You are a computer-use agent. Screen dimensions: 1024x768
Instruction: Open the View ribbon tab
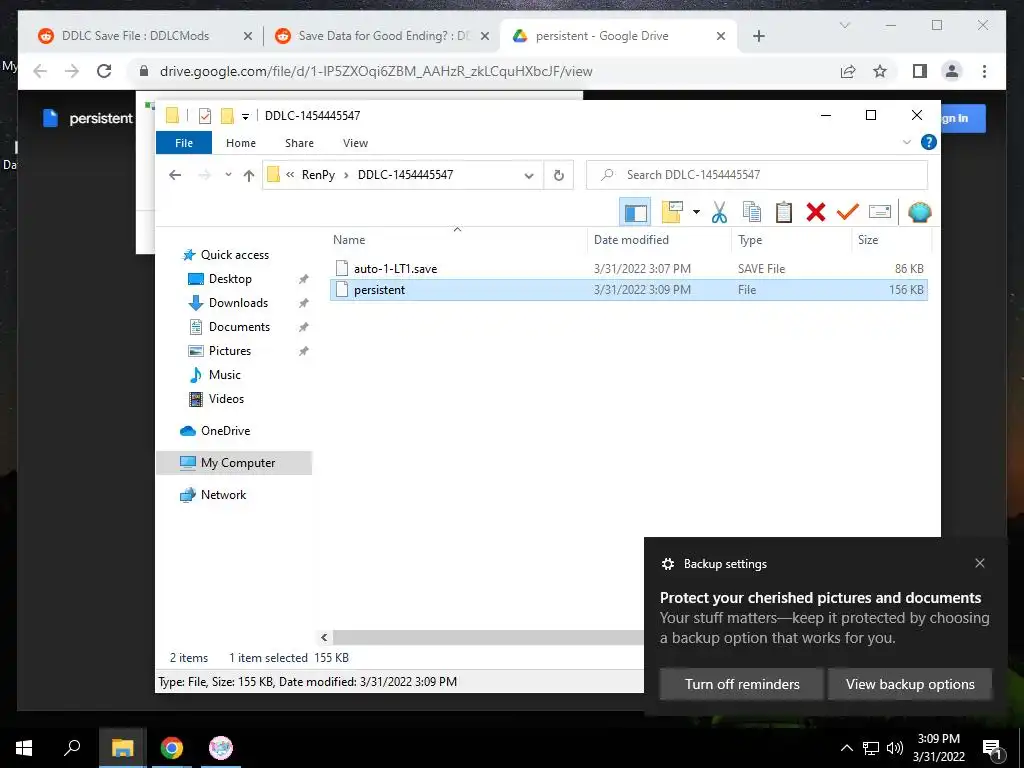coord(355,143)
